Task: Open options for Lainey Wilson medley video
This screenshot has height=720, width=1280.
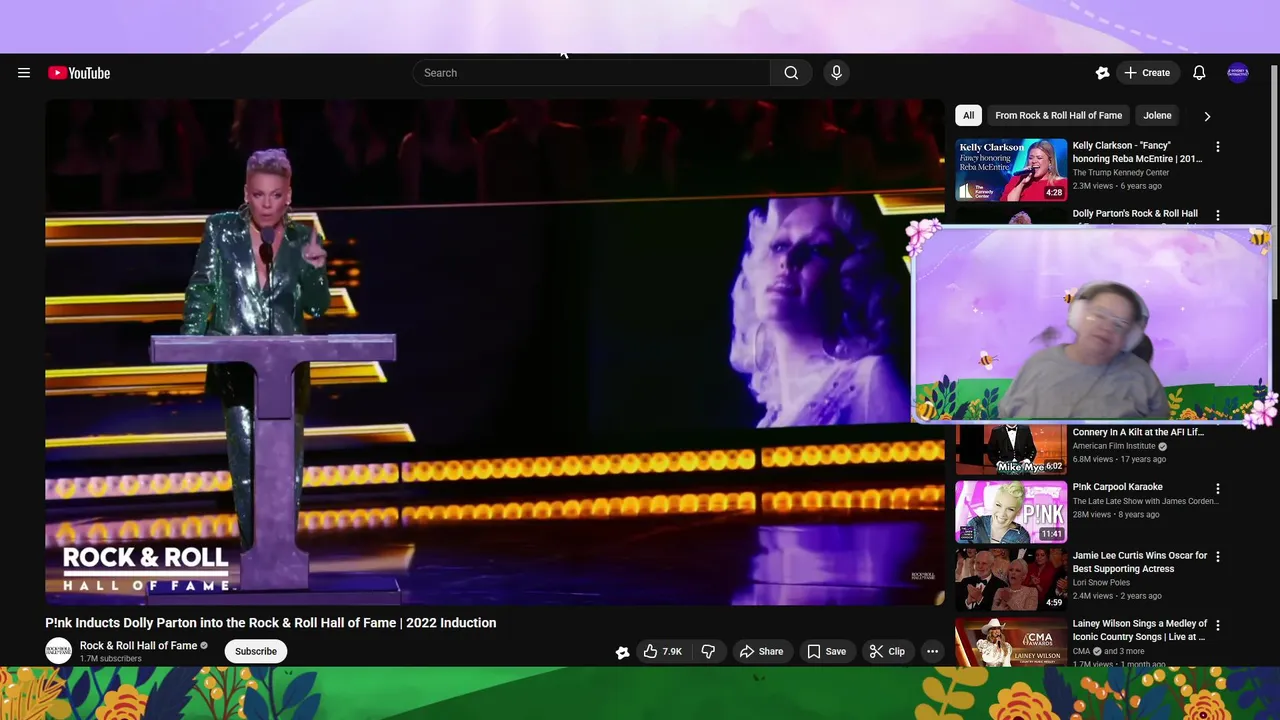Action: coord(1217,625)
